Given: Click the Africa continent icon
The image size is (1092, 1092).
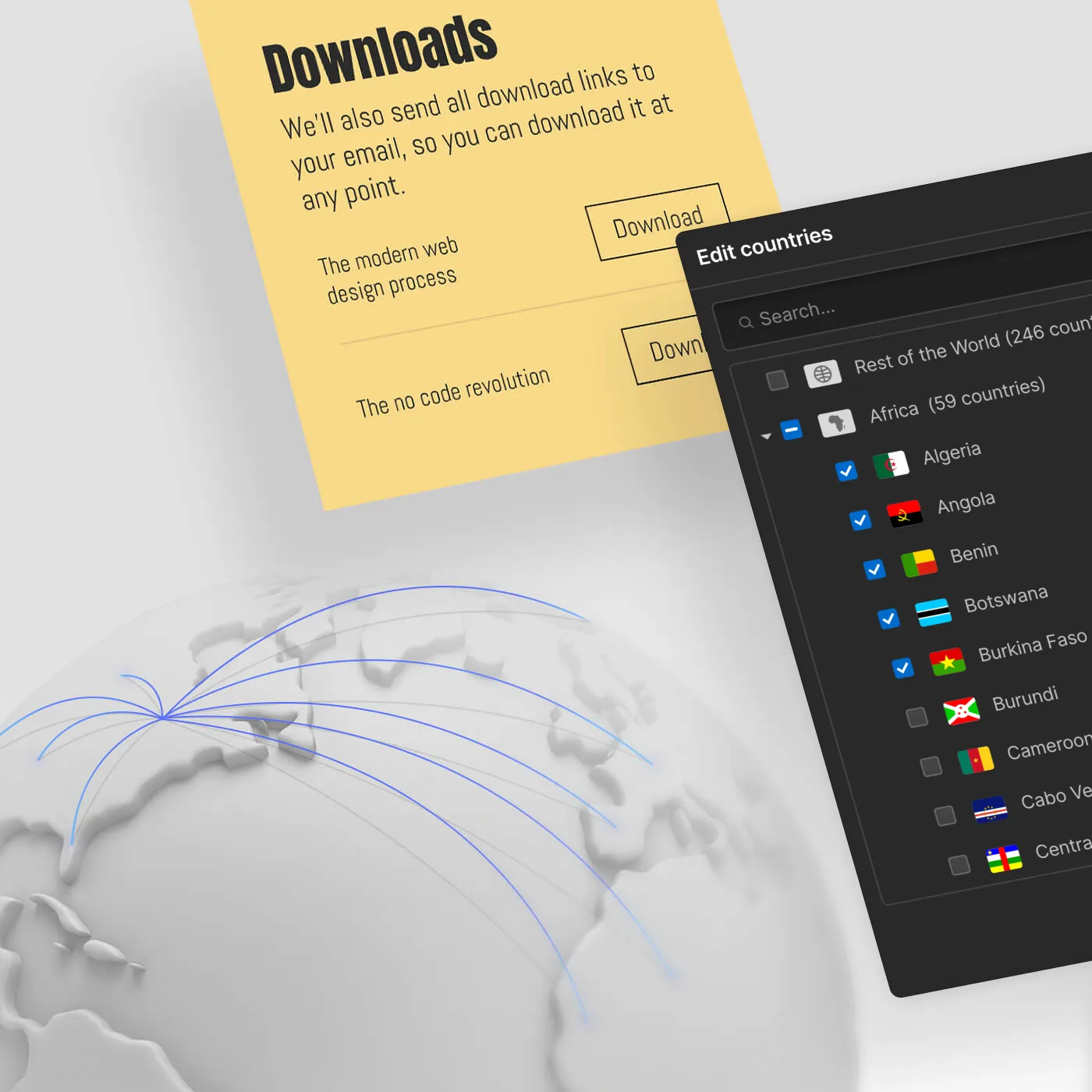Looking at the screenshot, I should (836, 423).
